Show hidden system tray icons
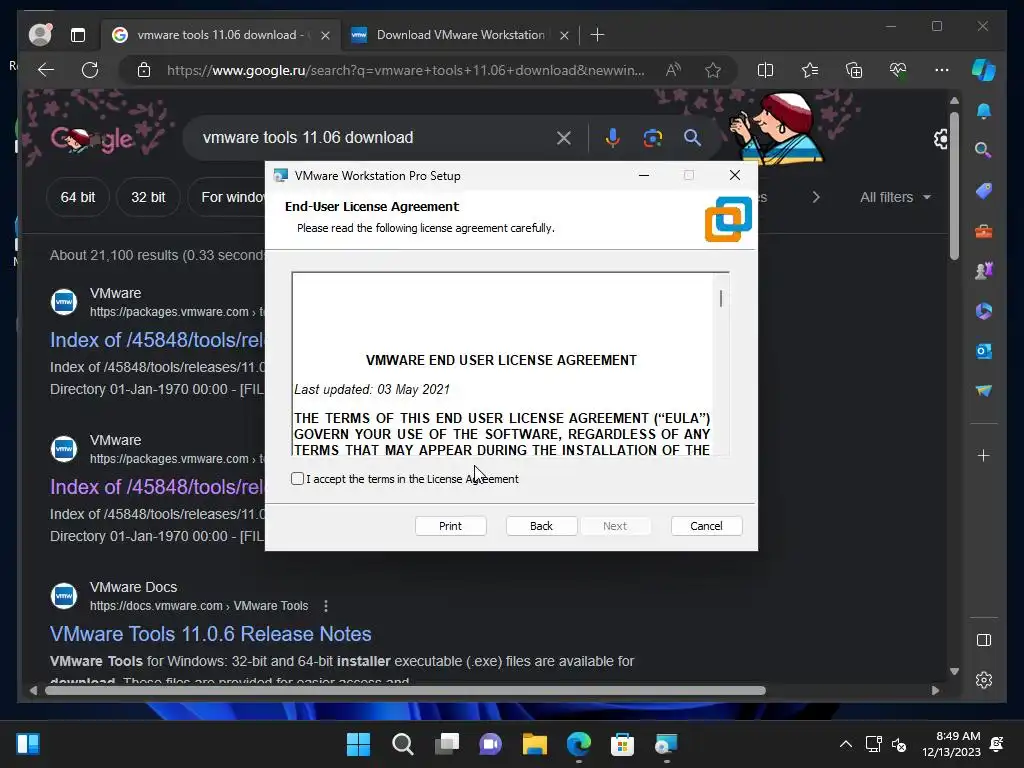This screenshot has height=768, width=1024. point(846,744)
